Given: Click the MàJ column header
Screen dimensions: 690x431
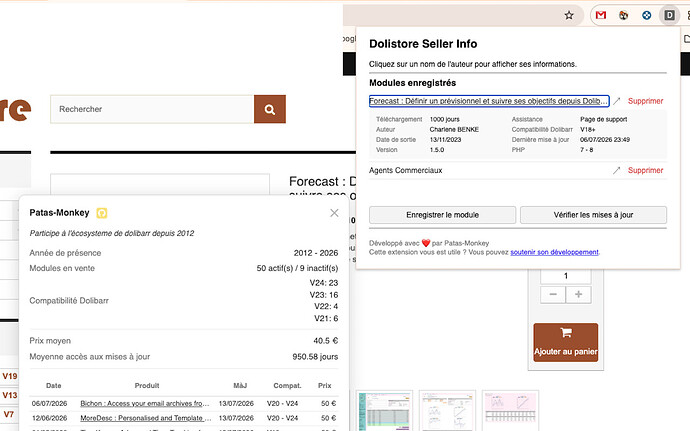Looking at the screenshot, I should point(240,386).
